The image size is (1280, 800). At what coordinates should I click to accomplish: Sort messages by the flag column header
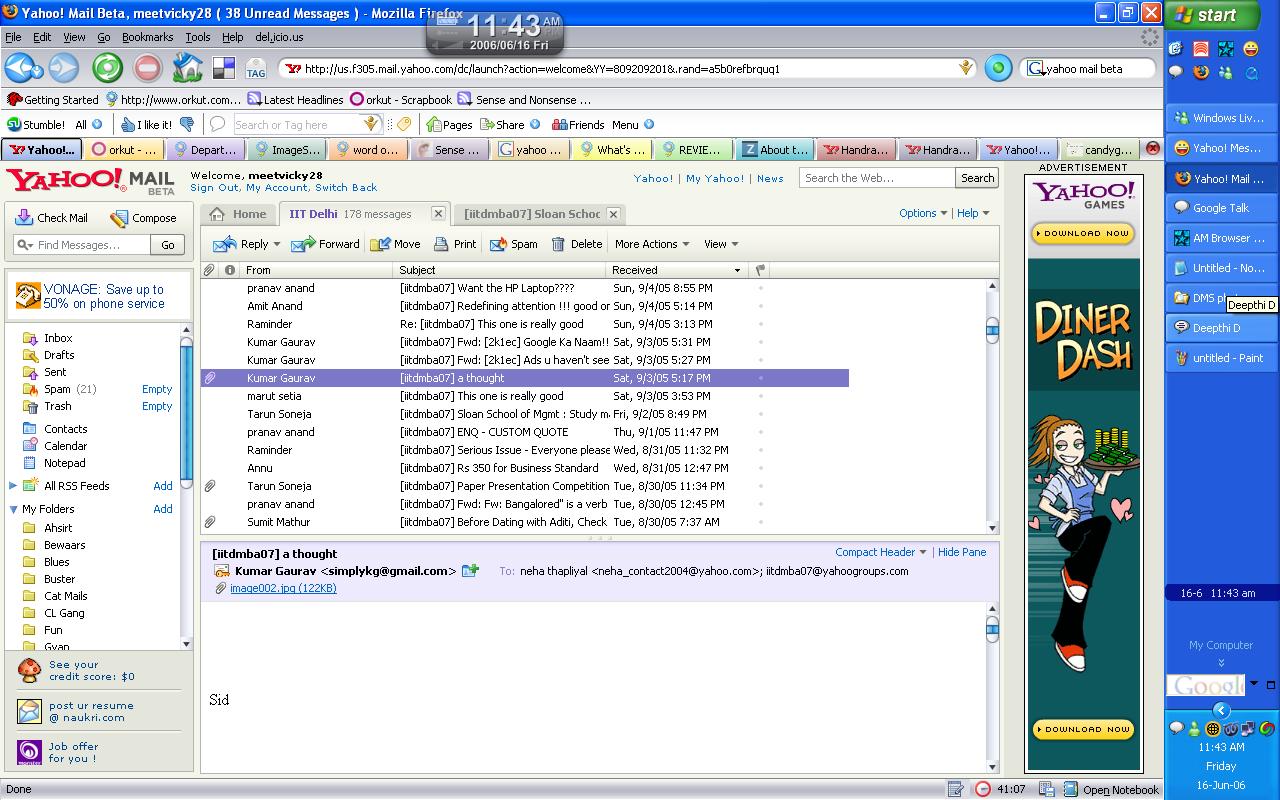tap(760, 270)
